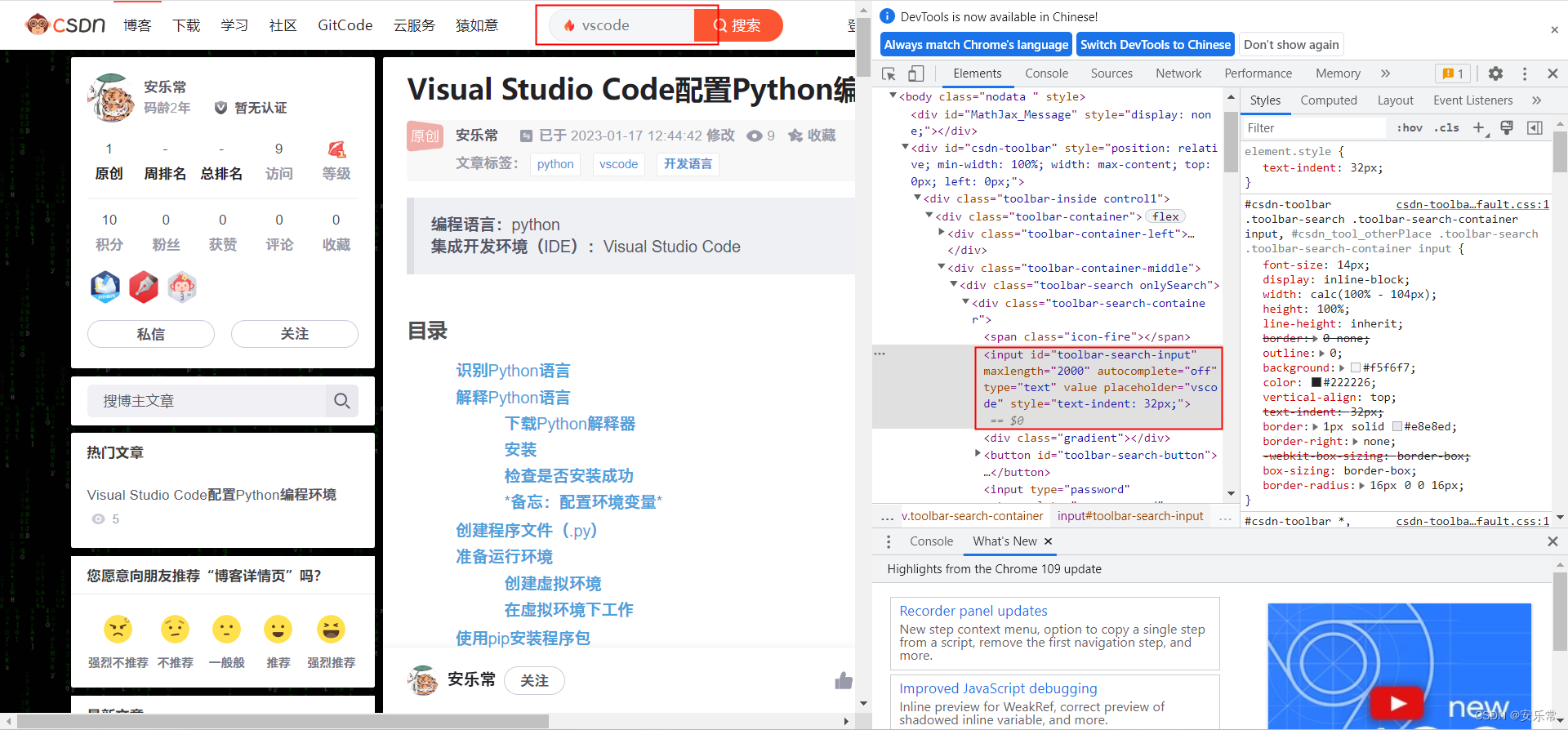Click the new style rule plus icon
1568x730 pixels.
tap(1479, 127)
